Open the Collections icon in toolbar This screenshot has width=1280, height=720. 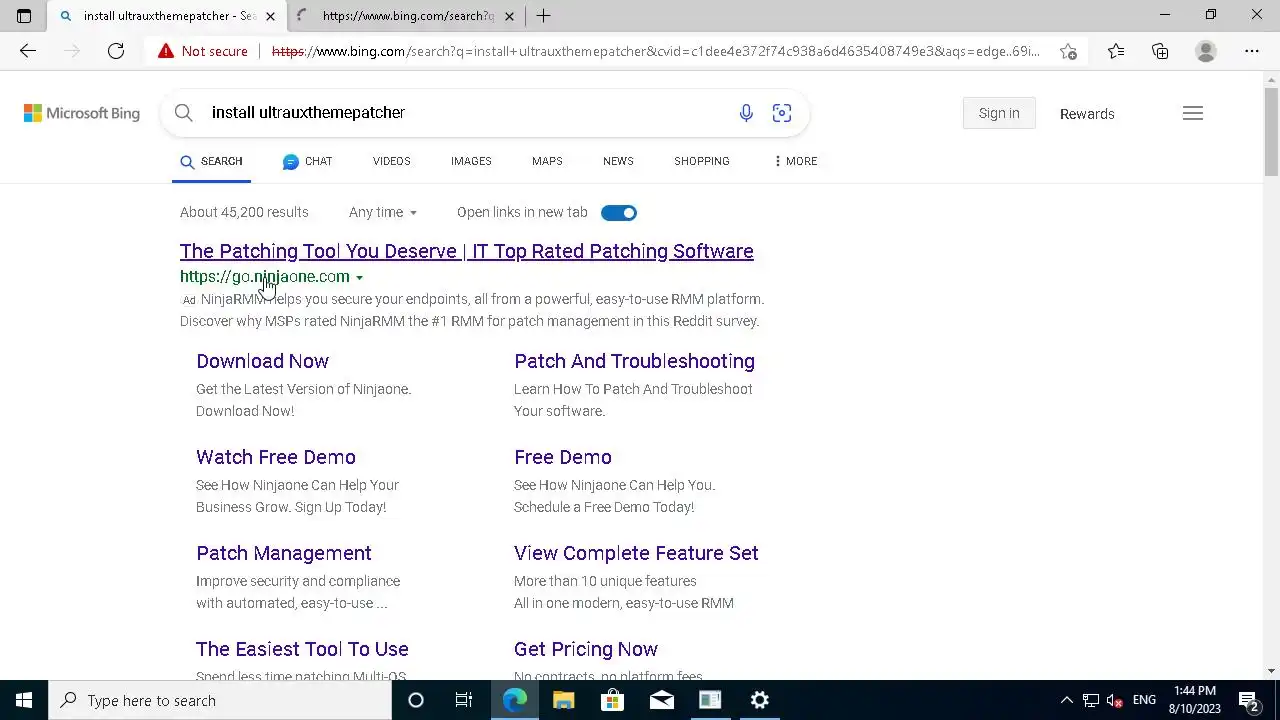tap(1160, 51)
